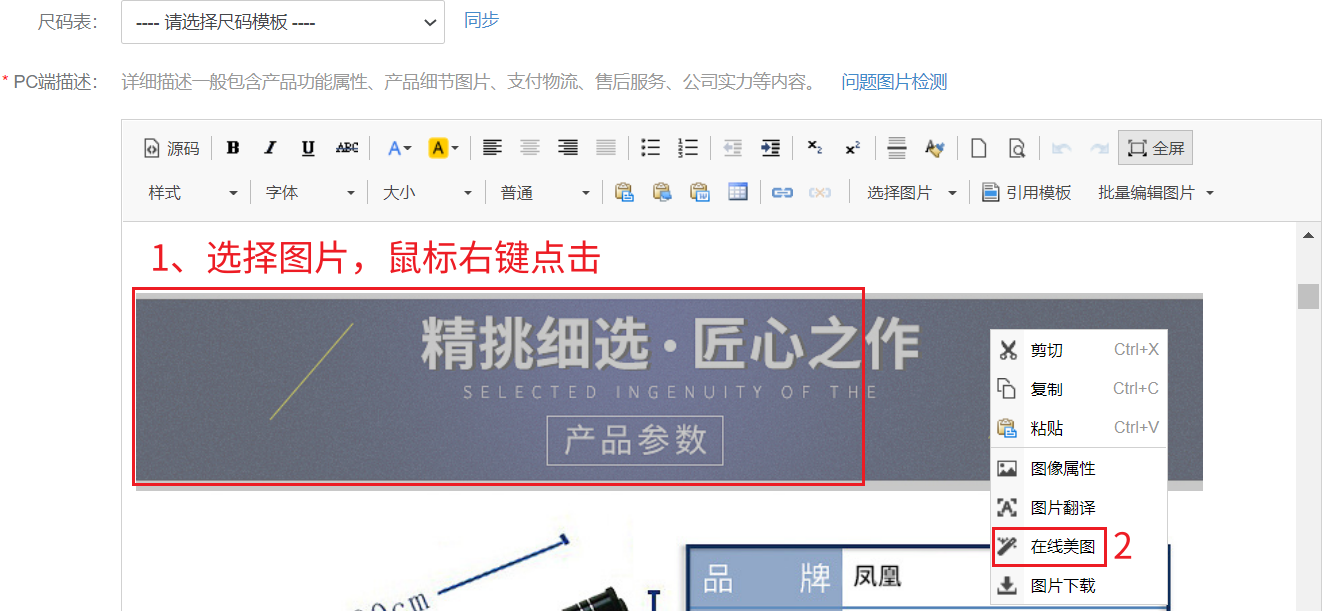Click the redo arrow
The image size is (1330, 611).
1099,148
